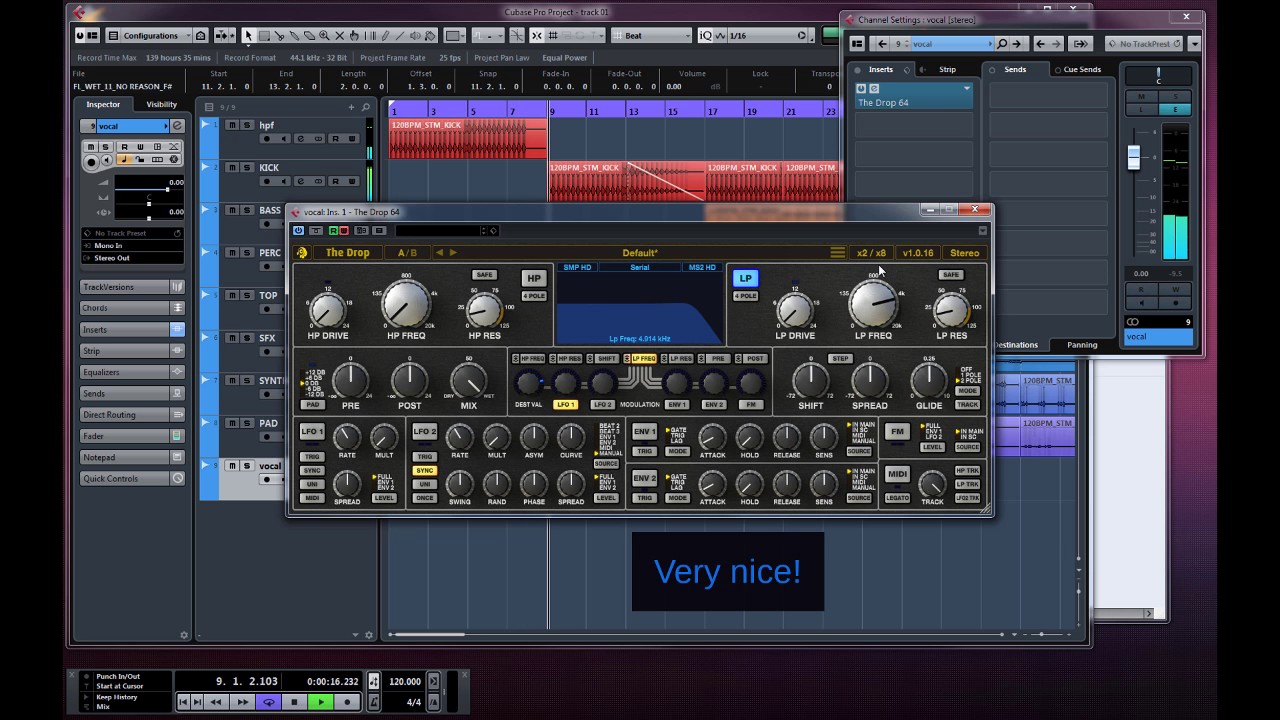Select the Mute (X) tool

[339, 35]
